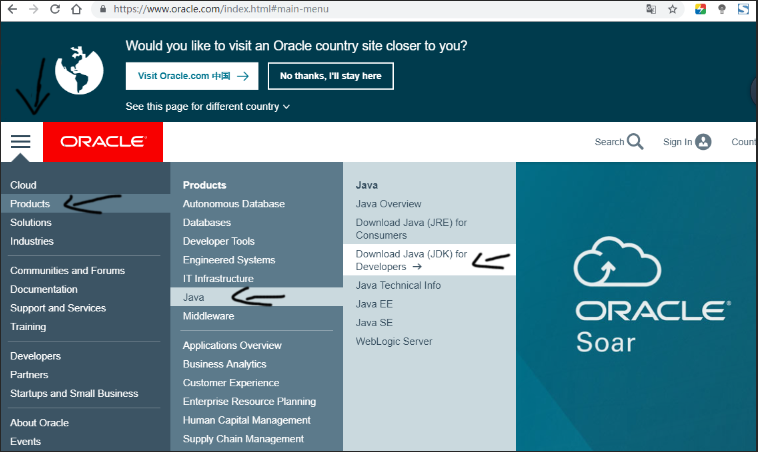Open IT Infrastructure product entry
Viewport: 758px width, 452px height.
pos(218,278)
